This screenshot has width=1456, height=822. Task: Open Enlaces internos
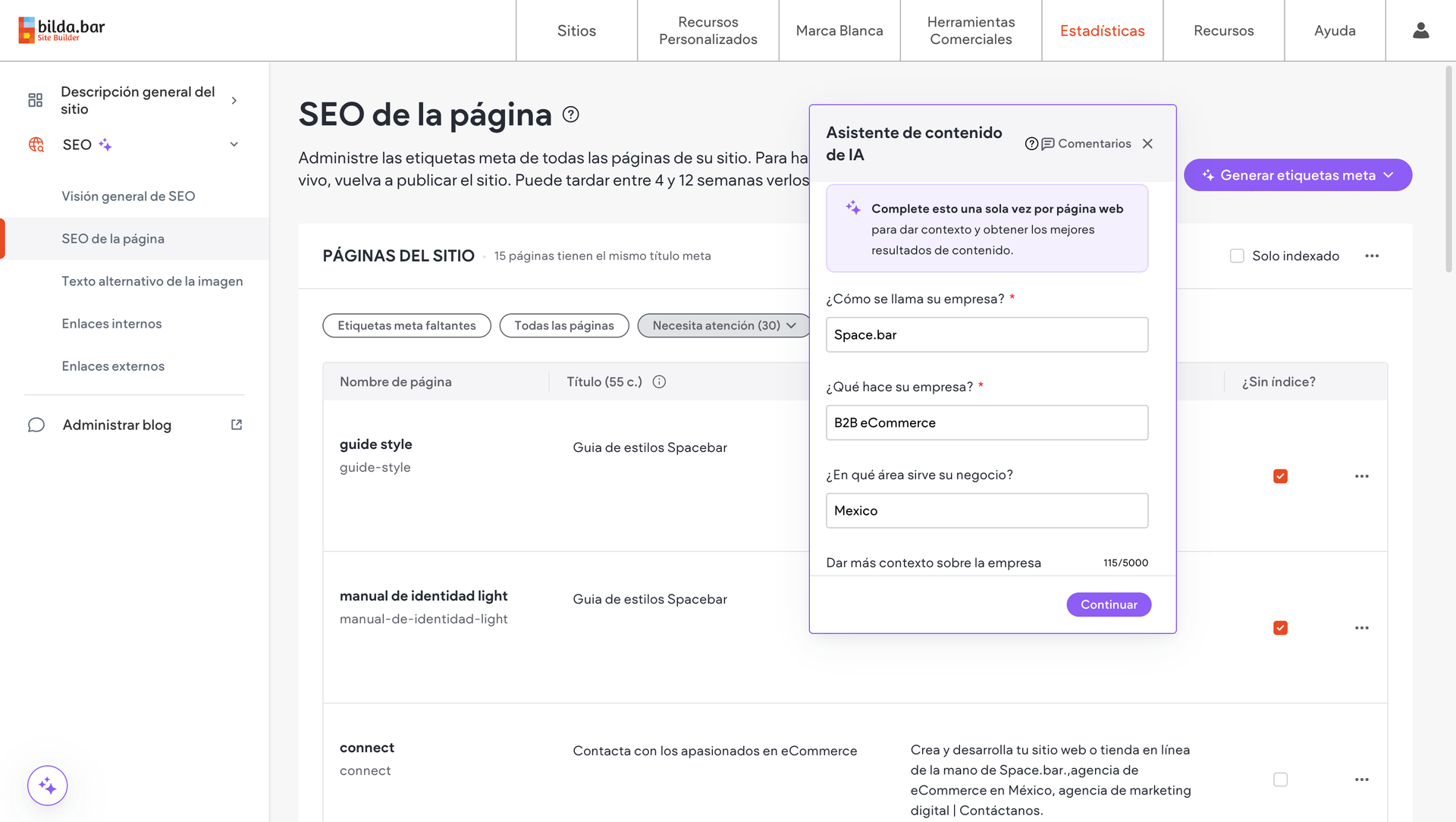coord(111,324)
